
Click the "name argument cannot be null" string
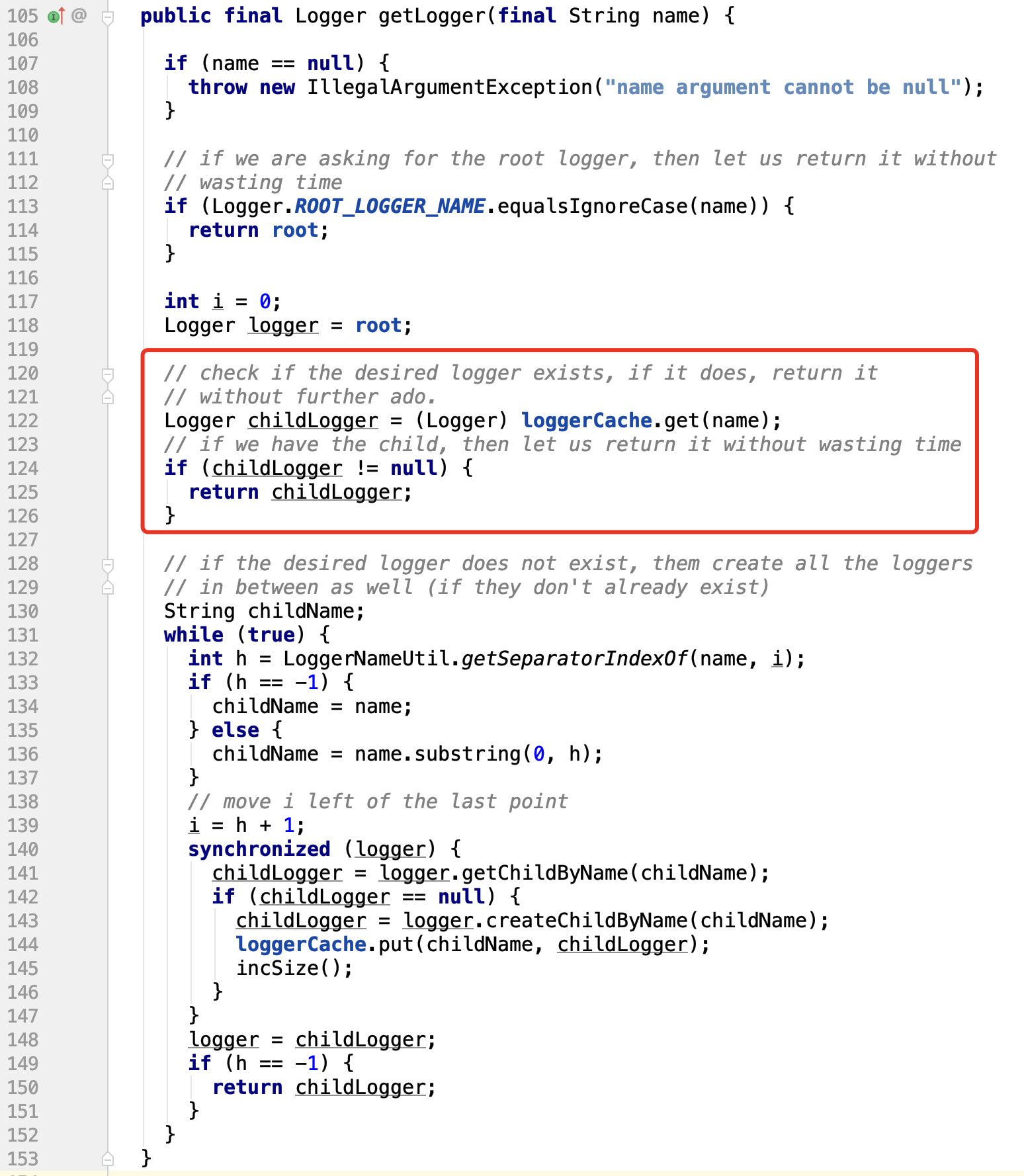point(783,87)
